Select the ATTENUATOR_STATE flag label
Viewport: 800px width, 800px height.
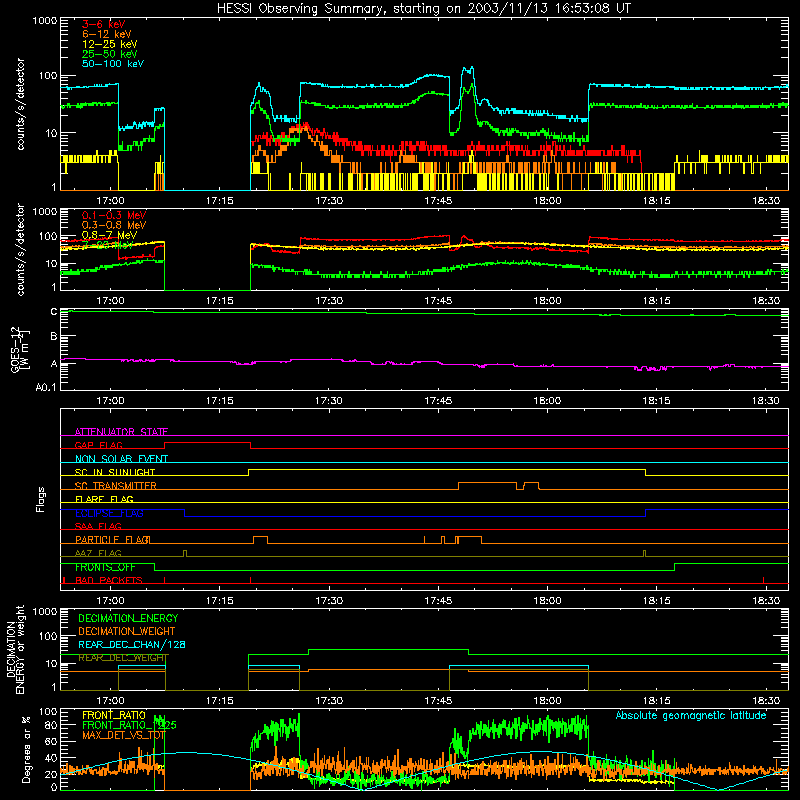pyautogui.click(x=121, y=432)
